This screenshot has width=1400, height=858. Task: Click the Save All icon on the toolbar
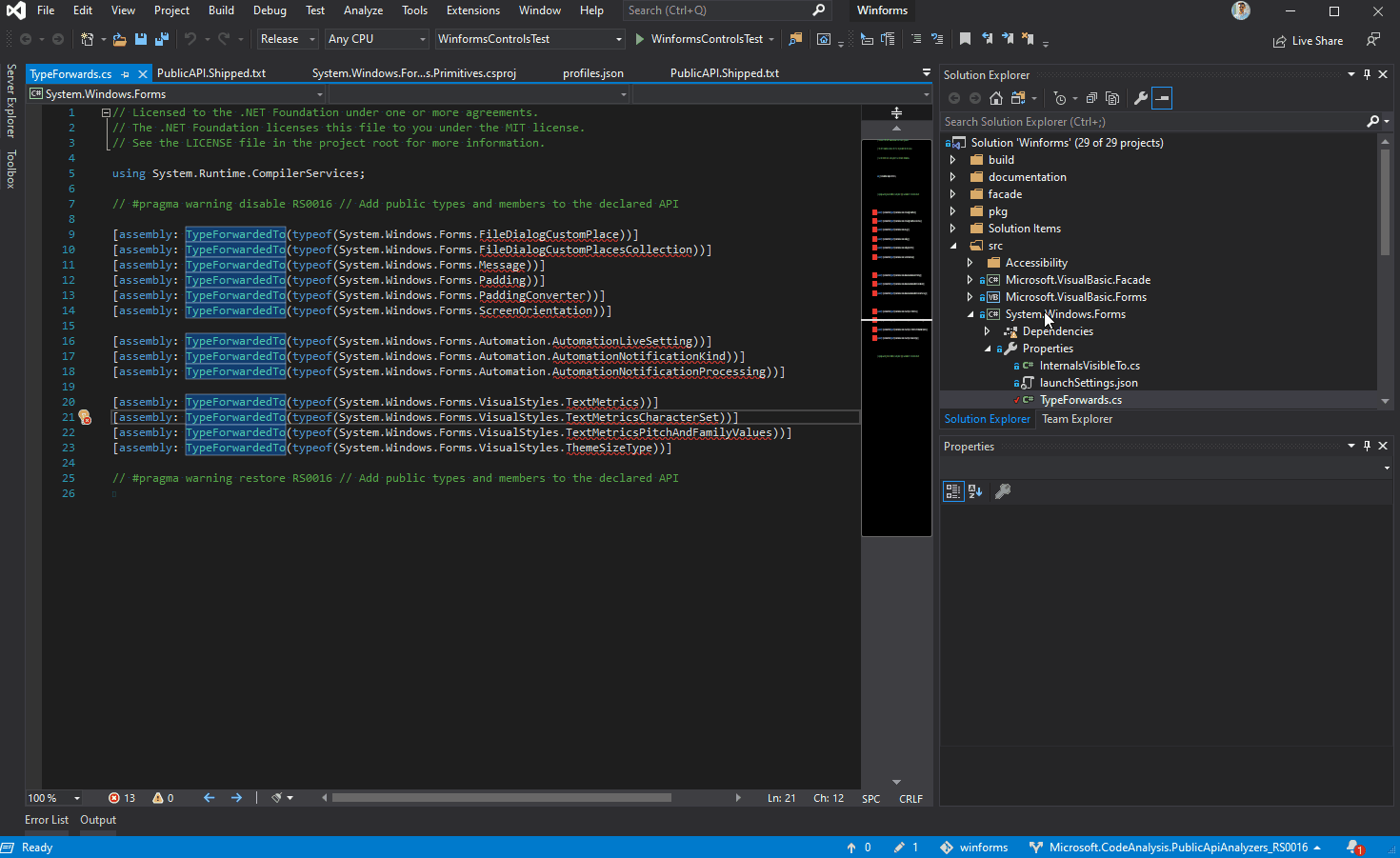pyautogui.click(x=161, y=39)
